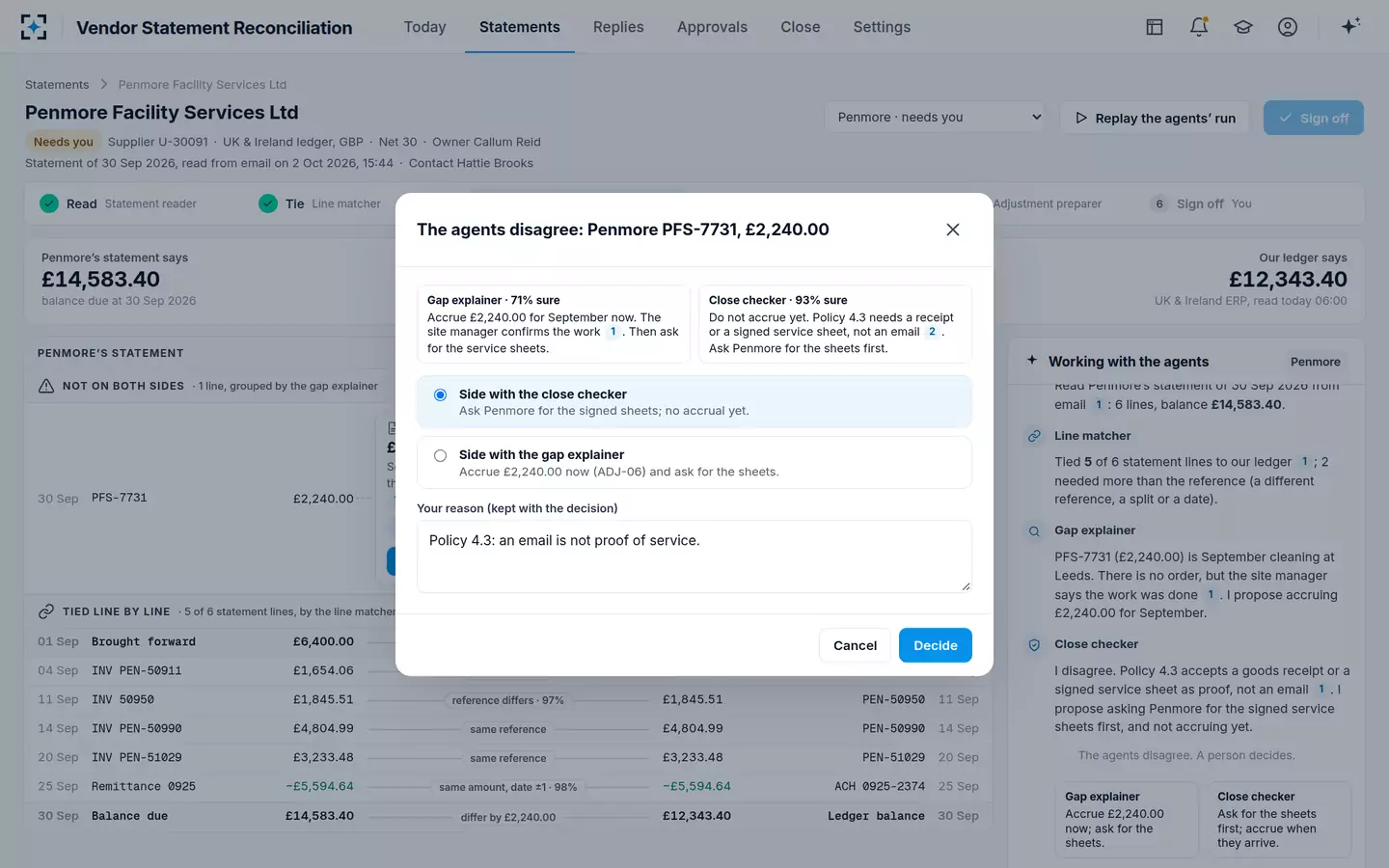Click the Gap explainer 71% sure card
The image size is (1389, 868).
(554, 324)
